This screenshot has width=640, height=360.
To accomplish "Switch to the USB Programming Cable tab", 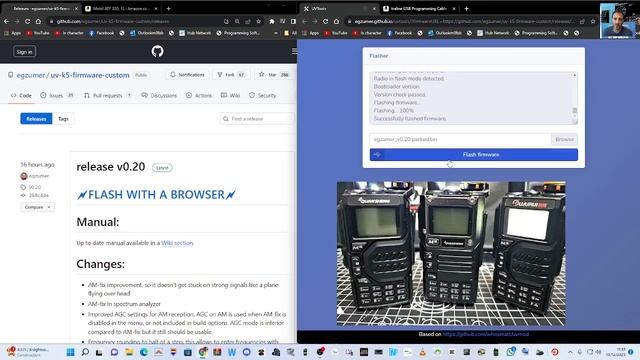I will click(420, 9).
